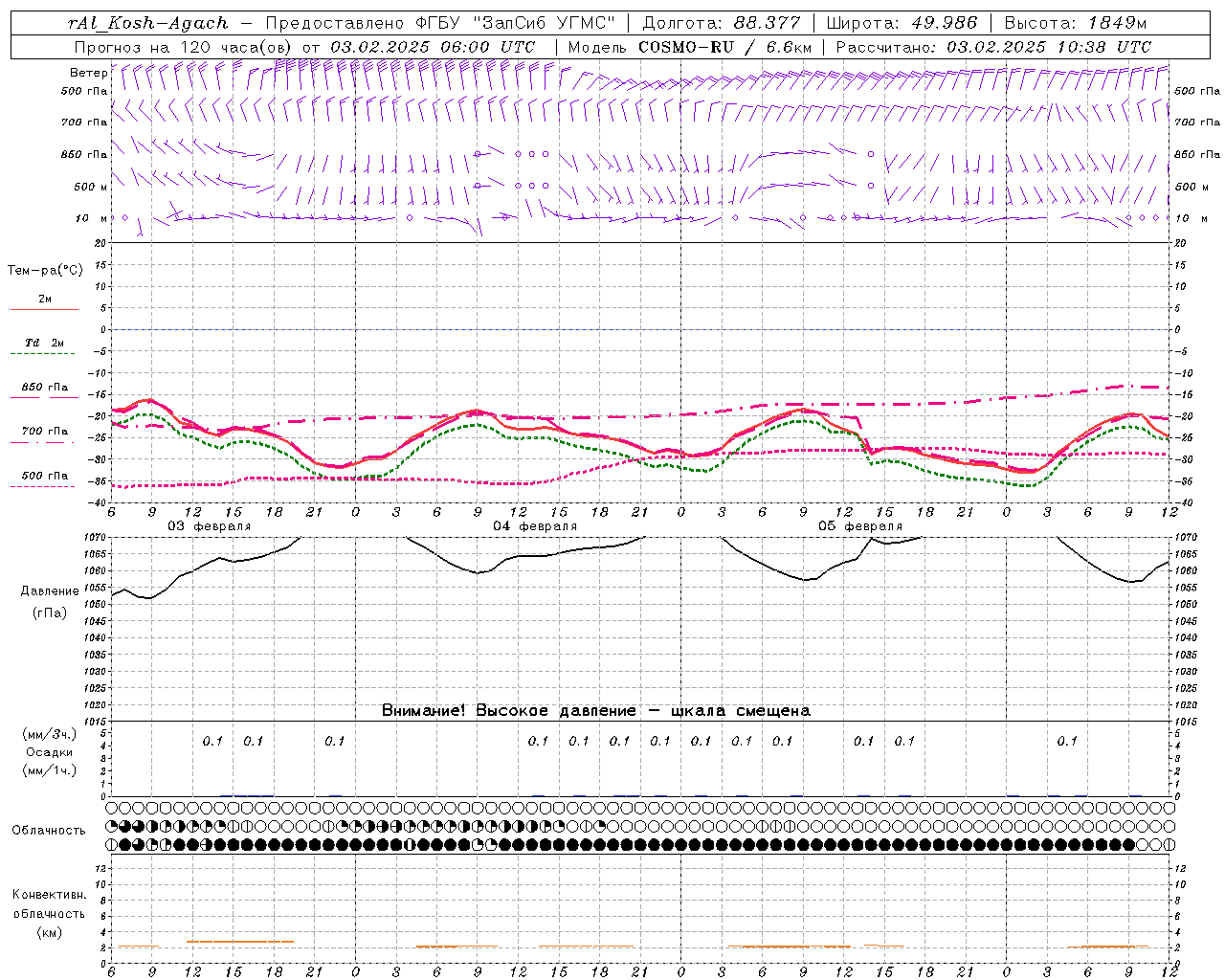Select the 'Долгота: 88.377' longitude text
The height and width of the screenshot is (980, 1225).
tap(722, 23)
